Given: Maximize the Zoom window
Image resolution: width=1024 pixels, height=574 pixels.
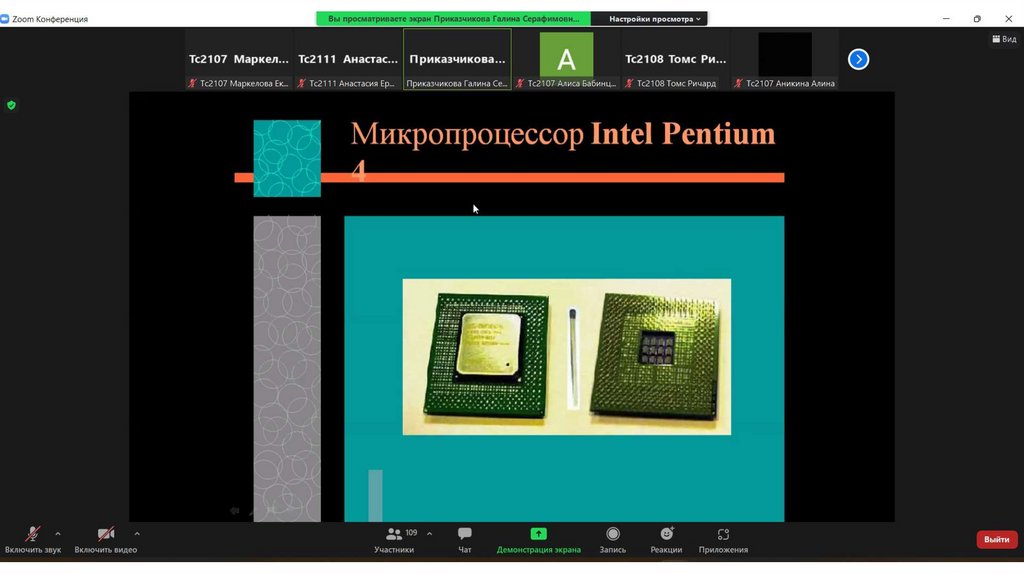Looking at the screenshot, I should [977, 19].
